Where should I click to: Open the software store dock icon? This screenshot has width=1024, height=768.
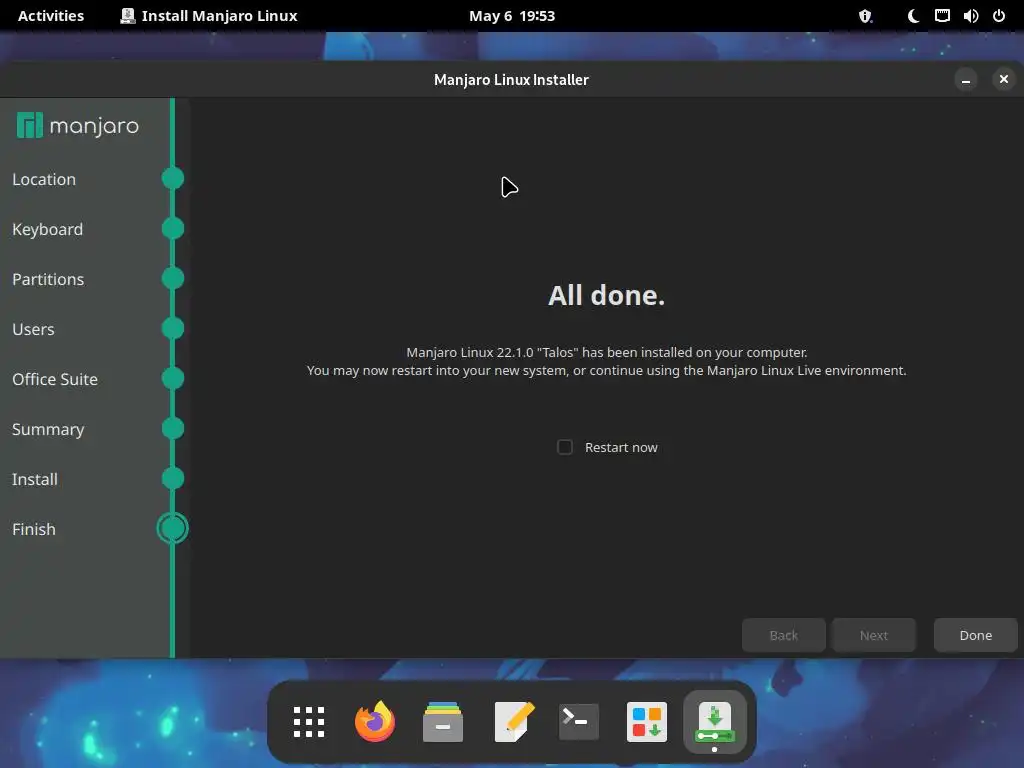647,722
